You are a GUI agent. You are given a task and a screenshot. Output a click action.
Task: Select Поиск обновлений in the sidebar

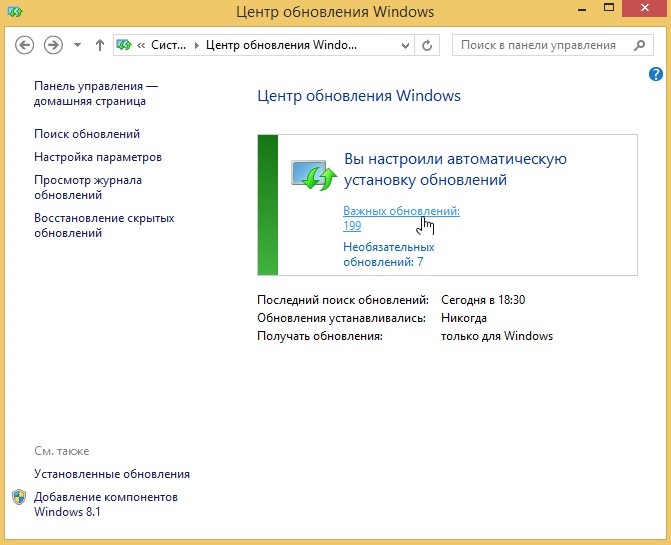87,134
